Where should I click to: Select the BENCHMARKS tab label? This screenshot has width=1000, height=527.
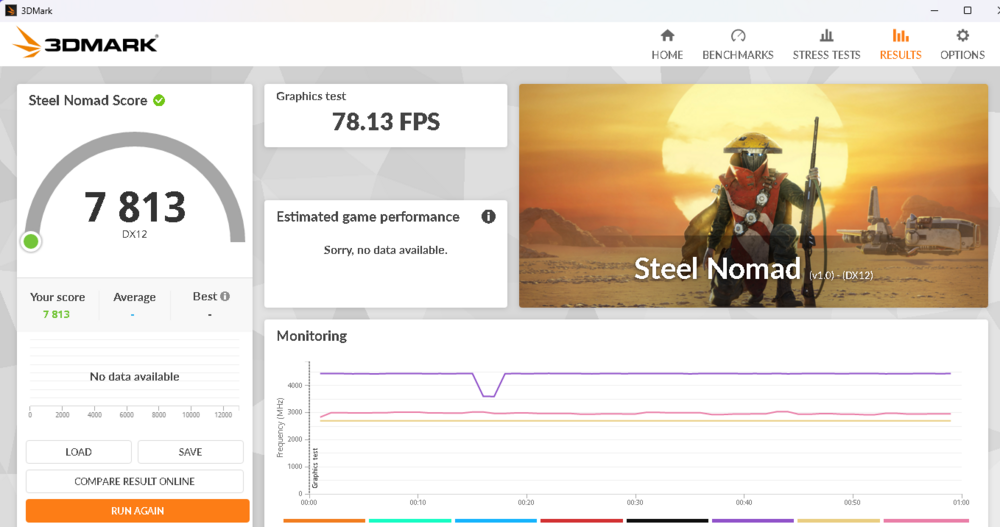(738, 55)
